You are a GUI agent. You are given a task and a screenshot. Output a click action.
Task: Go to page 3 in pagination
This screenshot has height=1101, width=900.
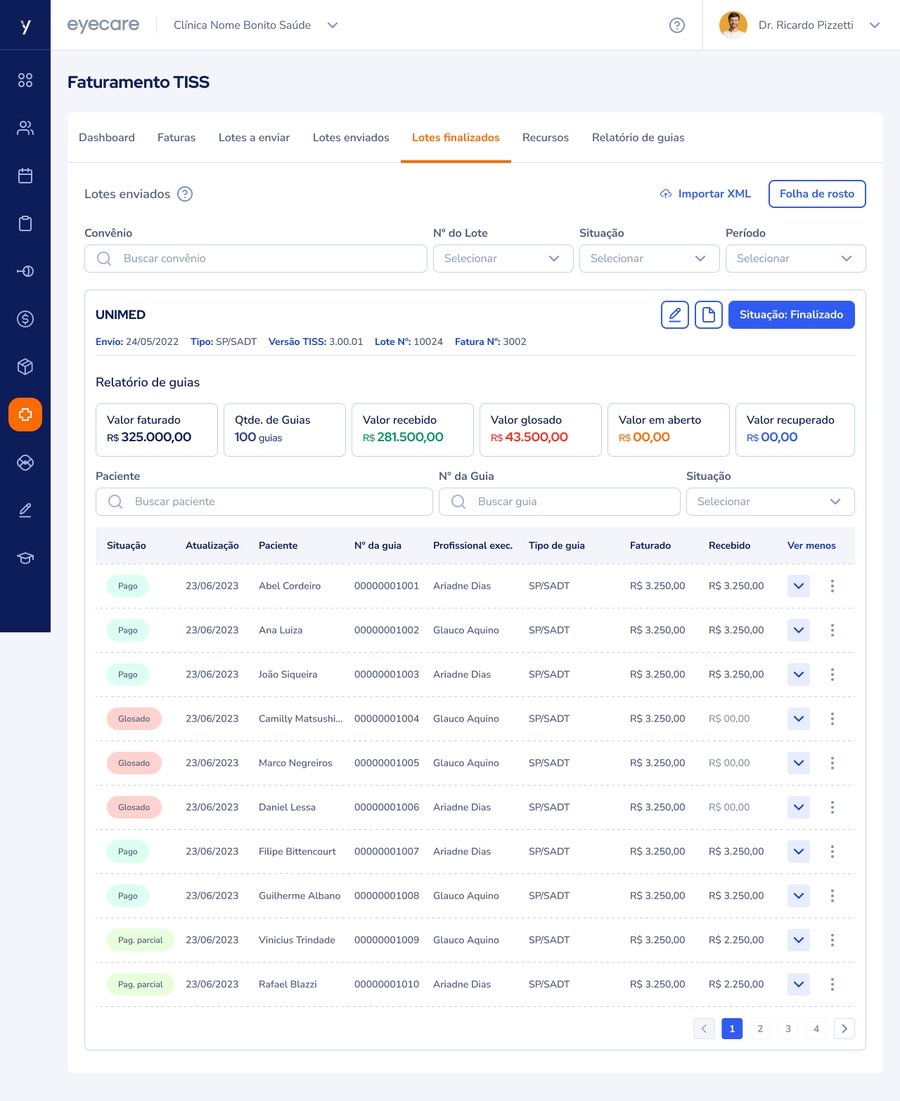[788, 1029]
